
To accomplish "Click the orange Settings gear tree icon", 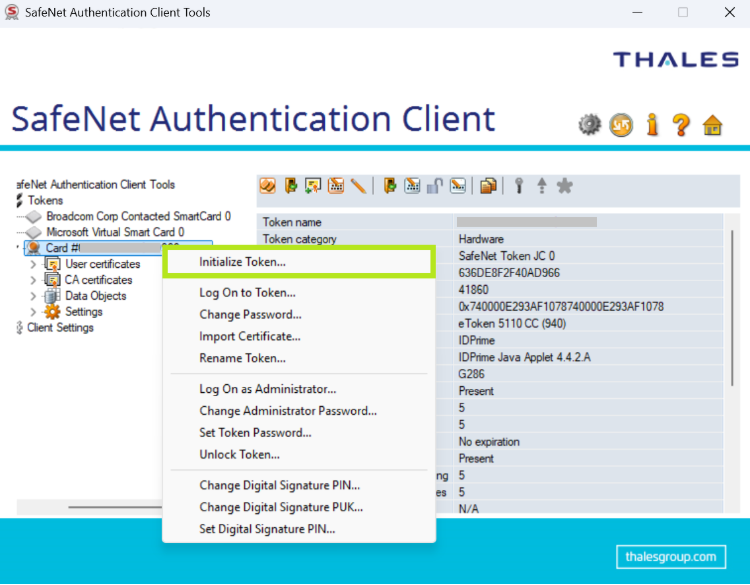I will point(52,312).
